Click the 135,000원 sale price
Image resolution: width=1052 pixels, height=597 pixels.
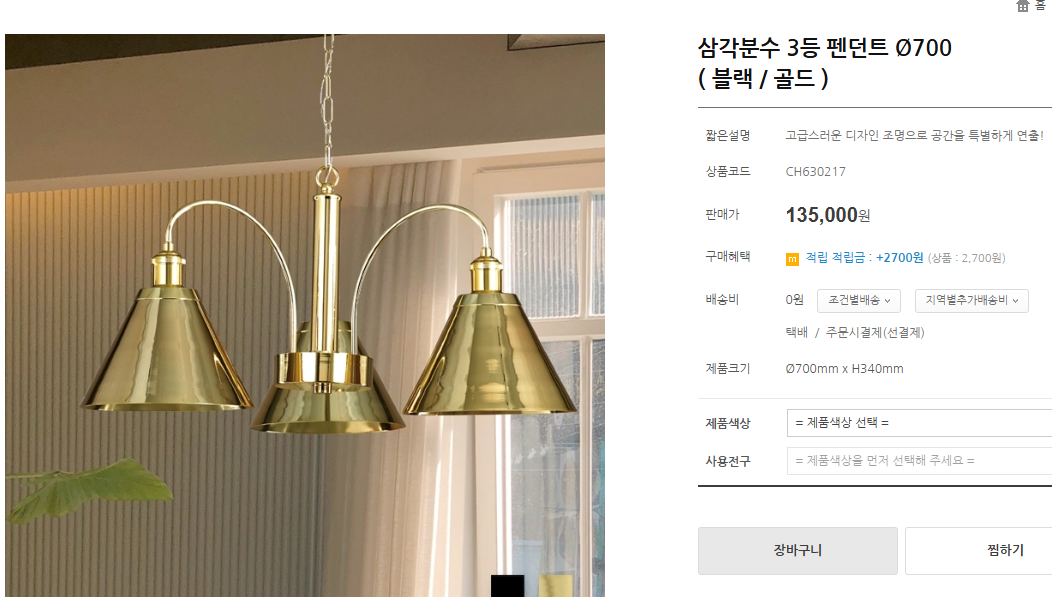point(828,215)
